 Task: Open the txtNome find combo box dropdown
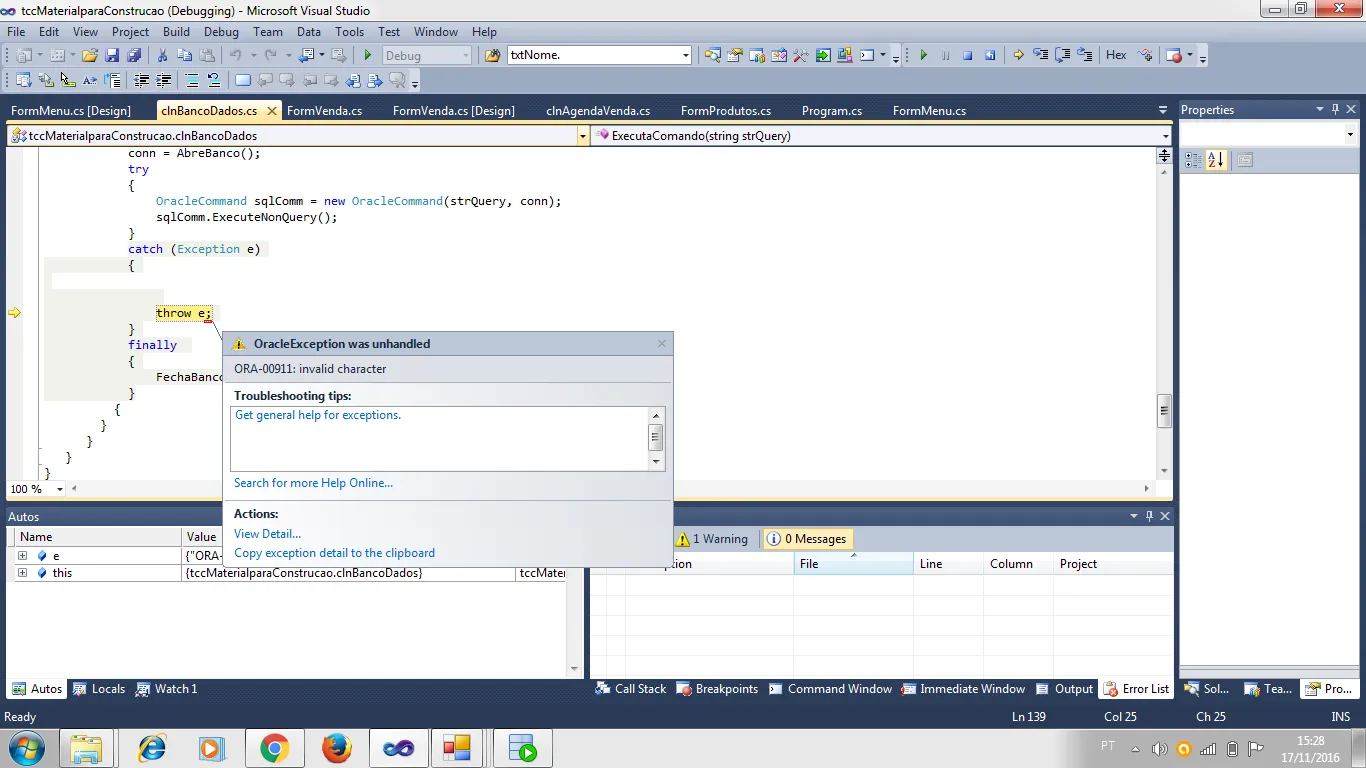[685, 55]
